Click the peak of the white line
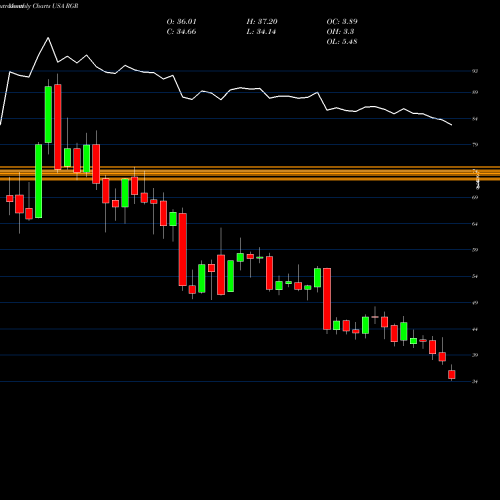This screenshot has height=500, width=500. click(x=48, y=38)
